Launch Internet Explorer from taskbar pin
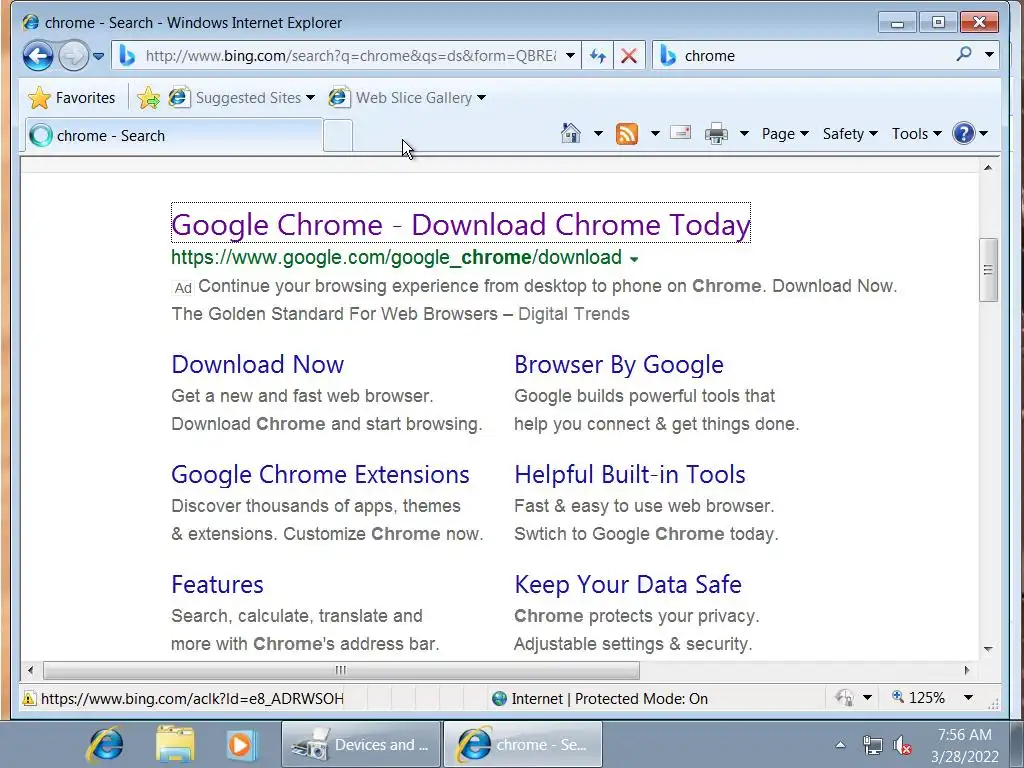Image resolution: width=1024 pixels, height=768 pixels. (x=106, y=744)
